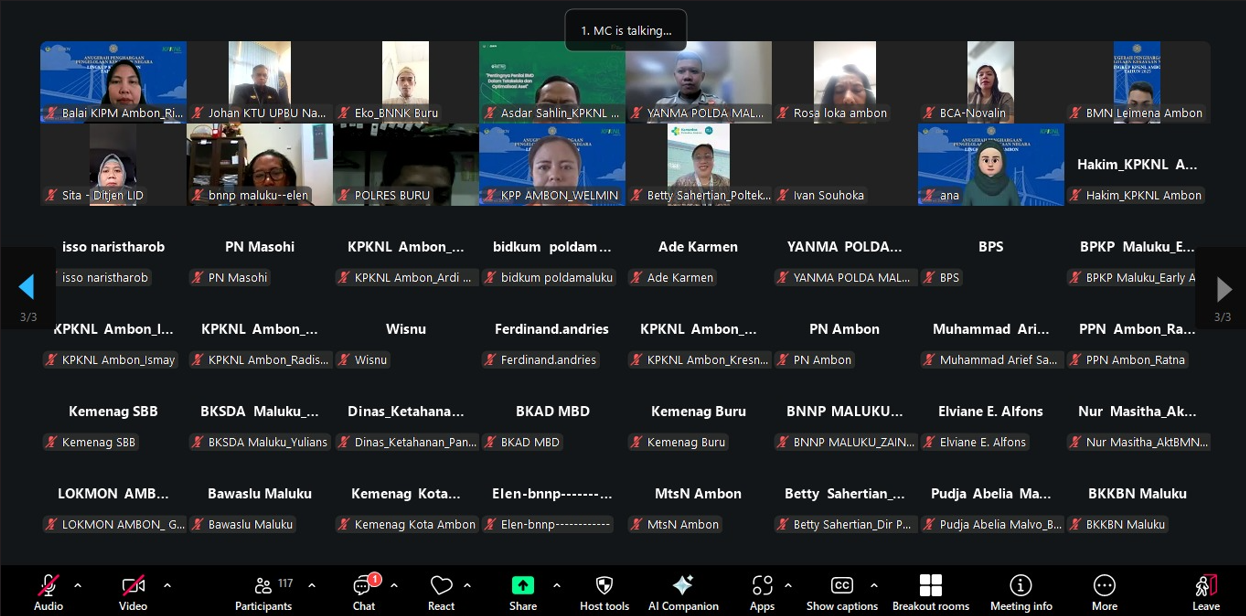Select the Sita - Ditjen LID video tile
Viewport: 1246px width, 616px height.
(113, 164)
